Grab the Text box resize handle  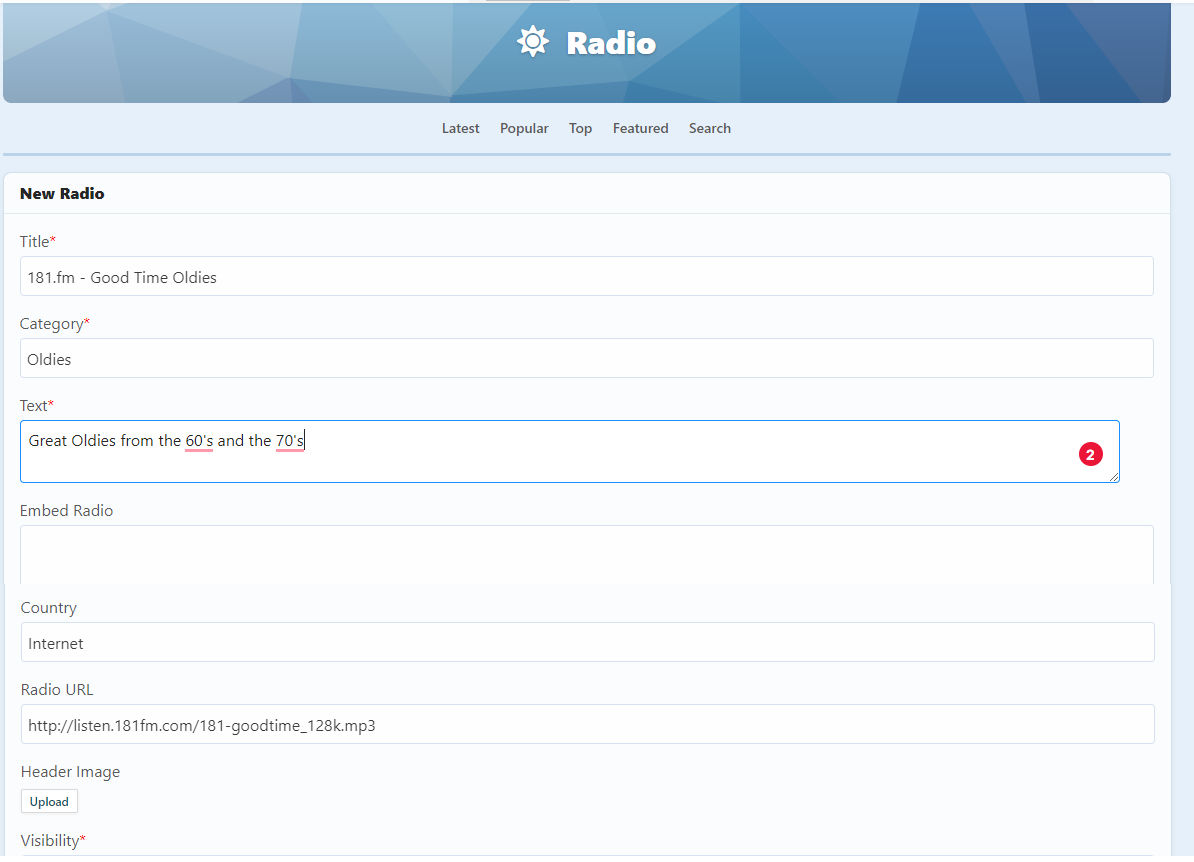[x=1114, y=478]
